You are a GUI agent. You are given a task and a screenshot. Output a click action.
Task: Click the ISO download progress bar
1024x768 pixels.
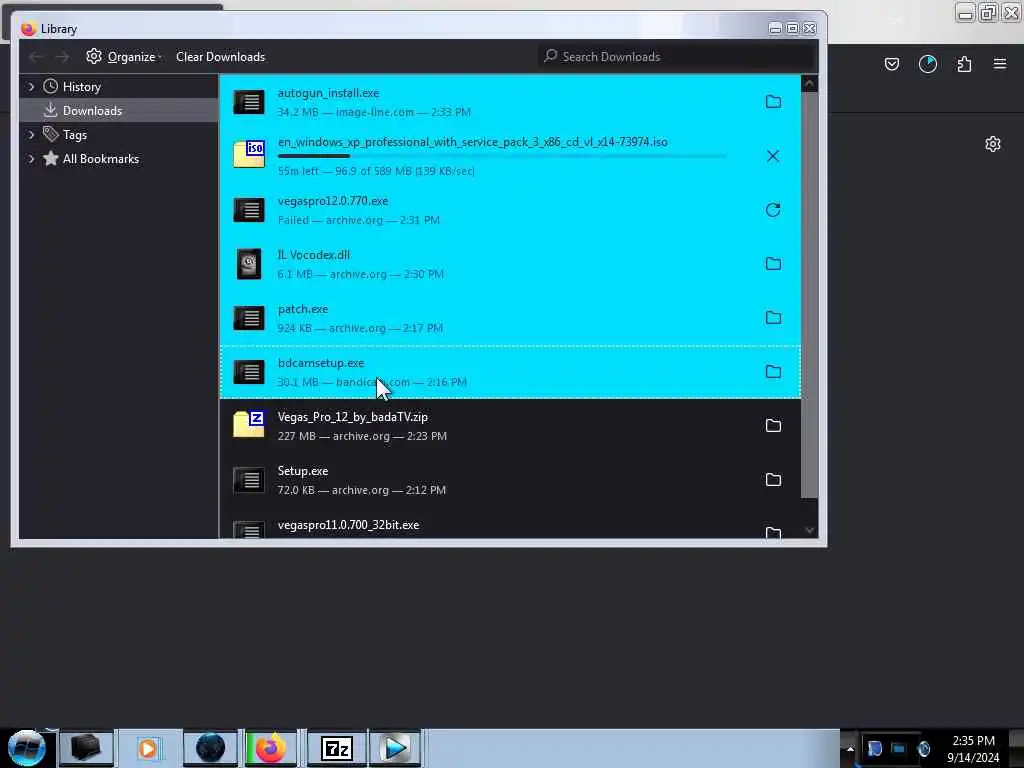tap(502, 156)
